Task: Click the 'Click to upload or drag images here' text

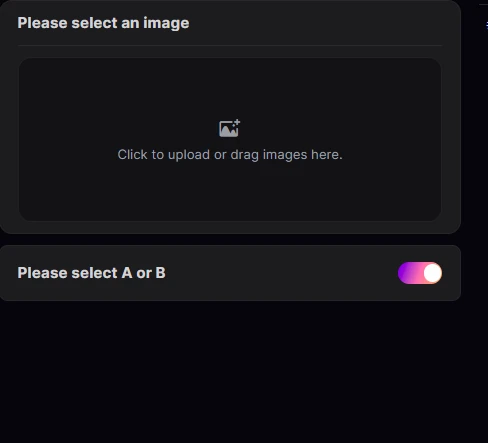Action: tap(230, 155)
